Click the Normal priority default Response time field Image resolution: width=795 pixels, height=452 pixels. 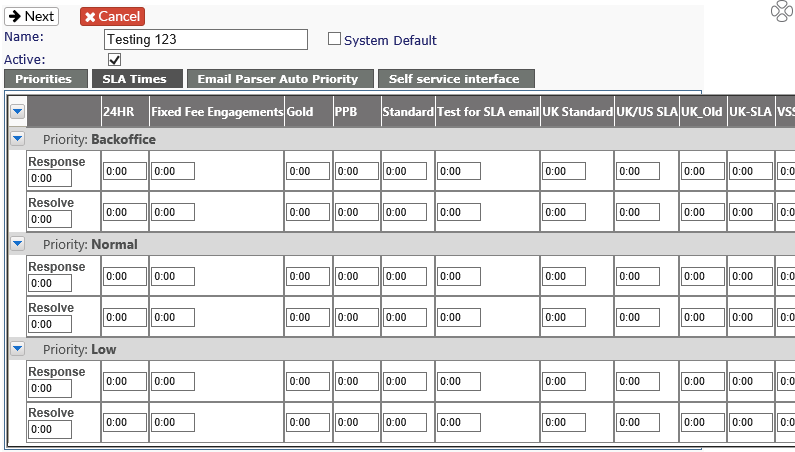tap(50, 283)
